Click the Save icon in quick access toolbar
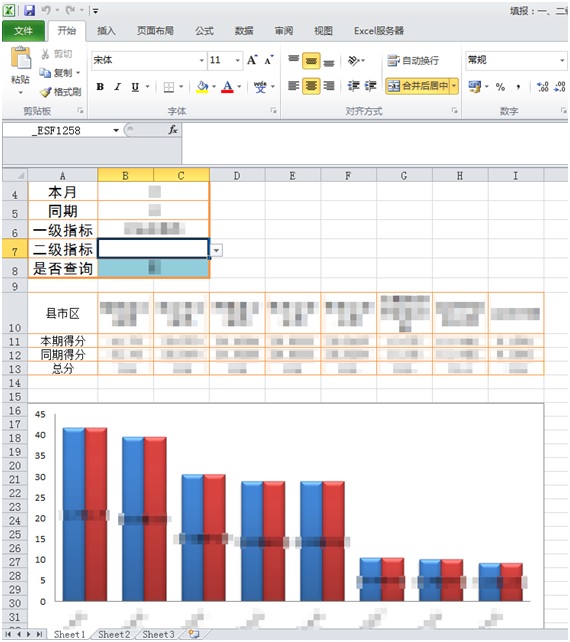The height and width of the screenshot is (642, 570). tap(29, 10)
